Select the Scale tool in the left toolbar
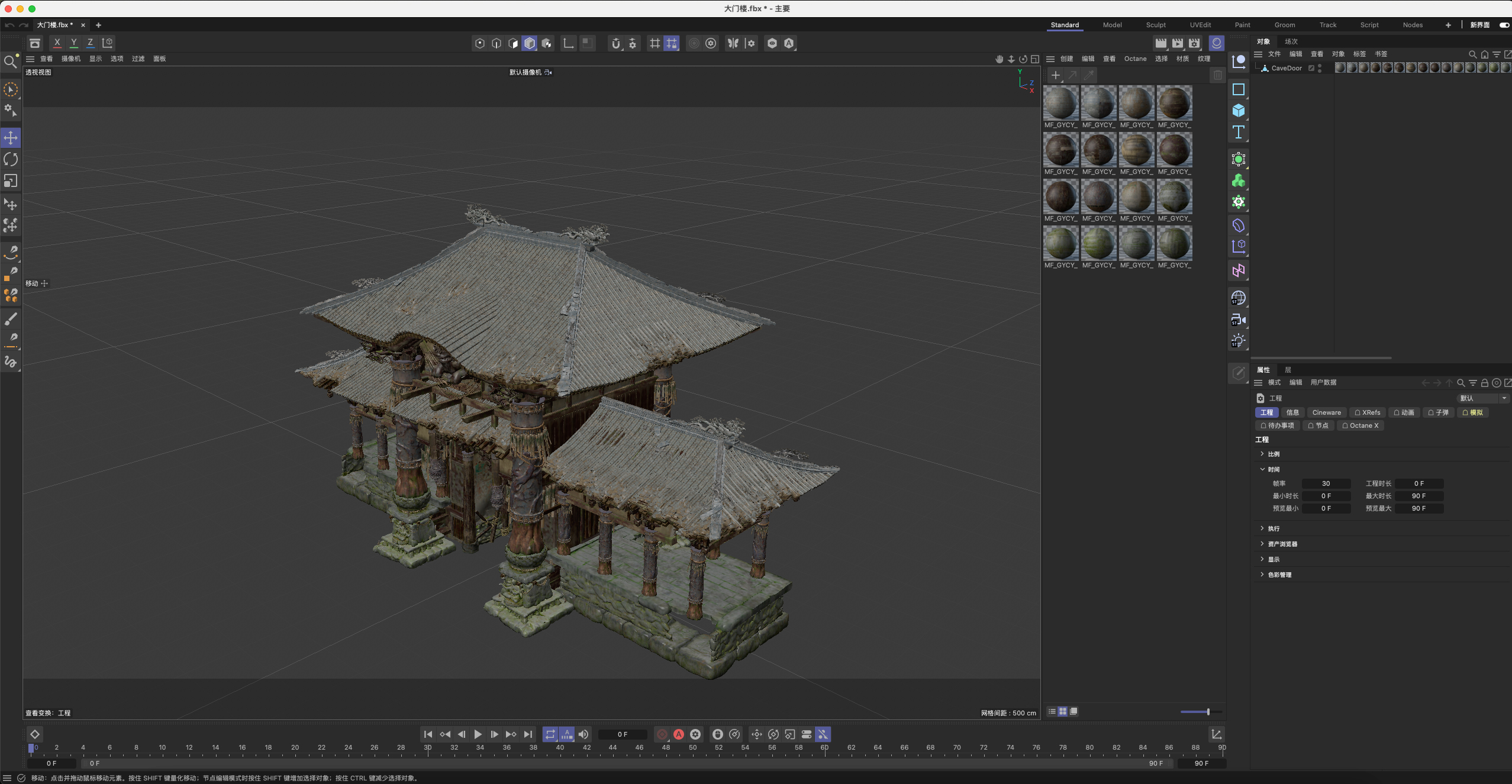 coord(11,181)
